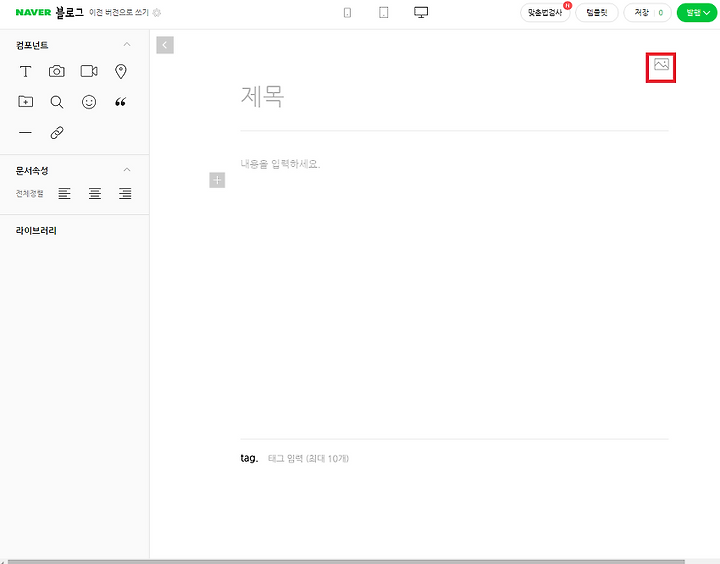This screenshot has width=720, height=564.
Task: Click the horizontal scrollbar at bottom
Action: point(346,561)
